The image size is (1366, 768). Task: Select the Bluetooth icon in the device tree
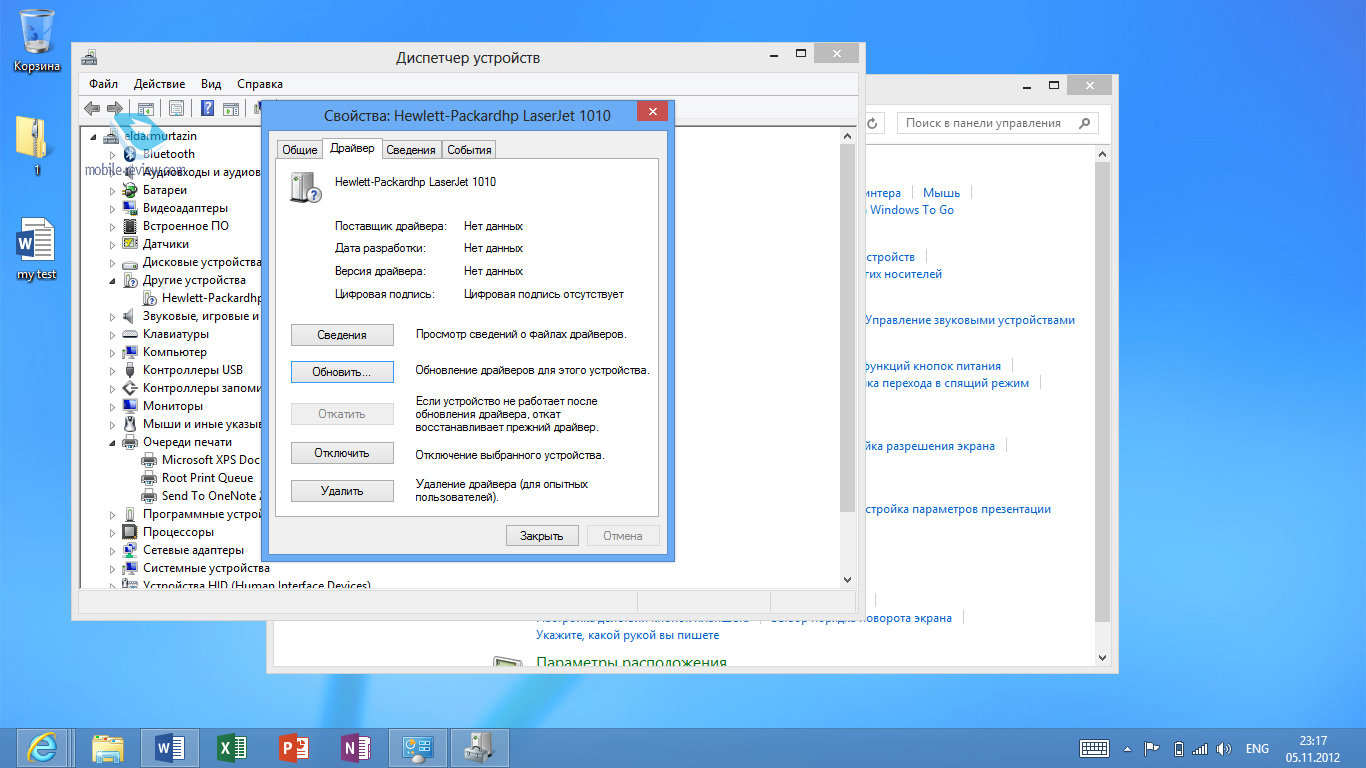130,154
